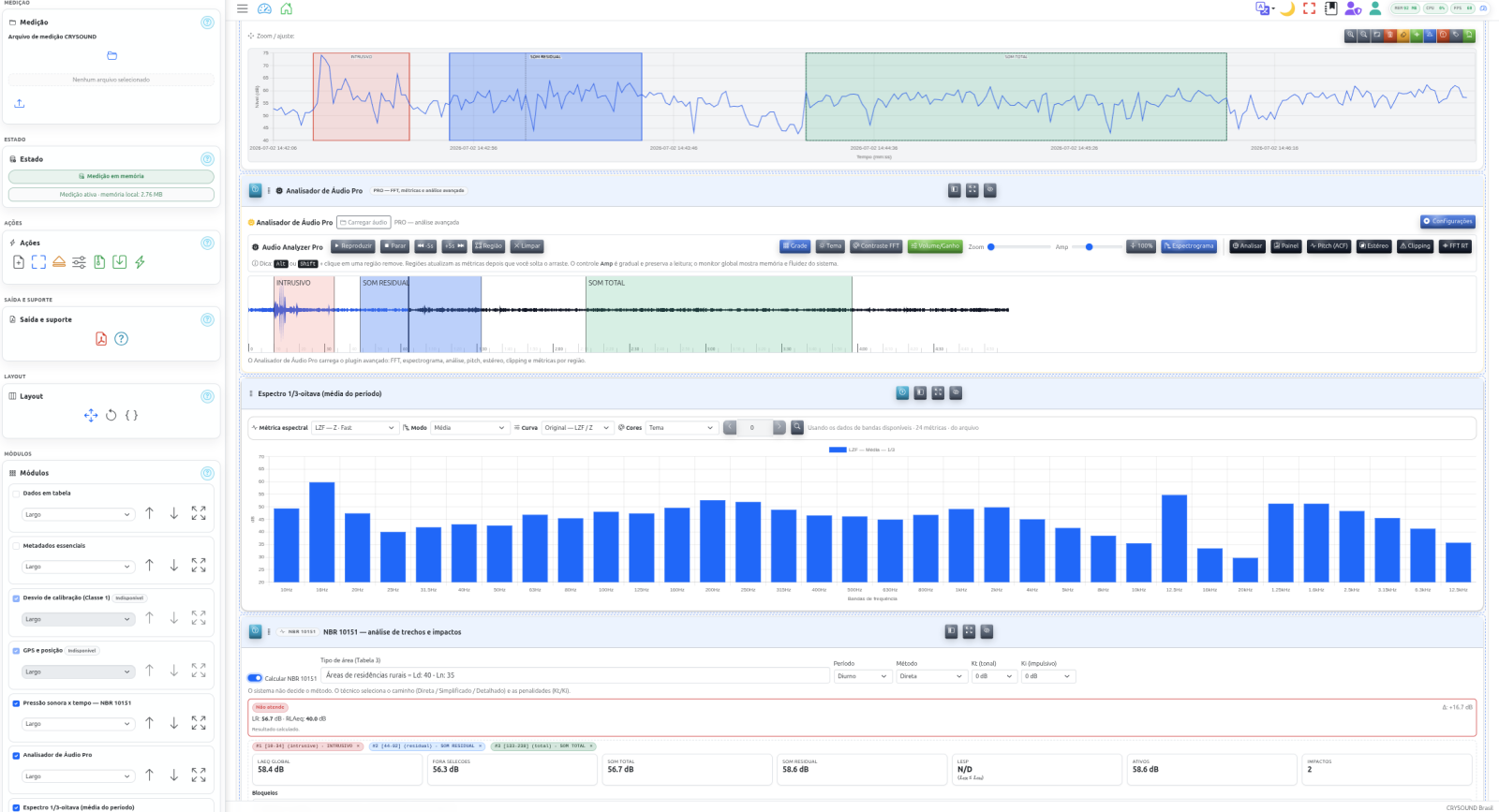Viewport: 1499px width, 812px height.
Task: Open the language translation selector
Action: tap(1264, 8)
